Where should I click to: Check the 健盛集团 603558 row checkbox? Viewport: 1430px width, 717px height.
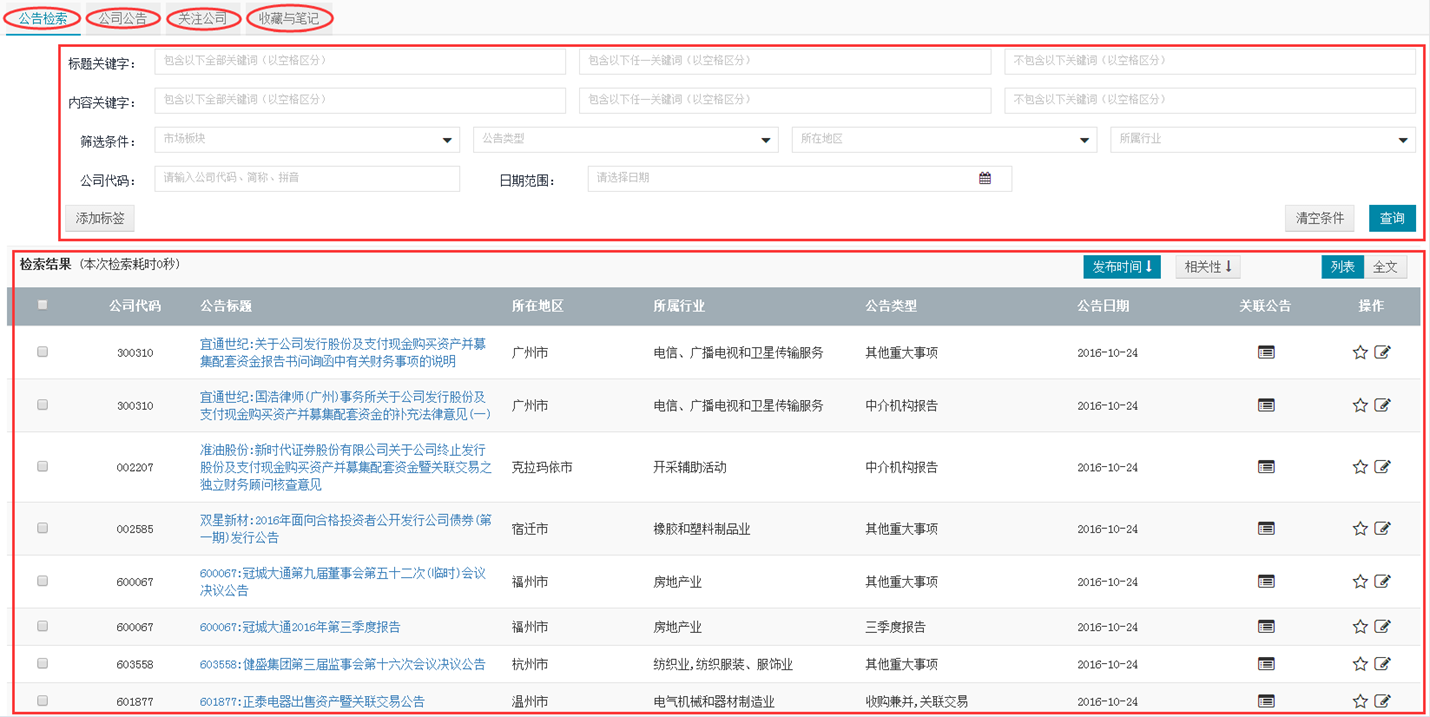(x=42, y=663)
